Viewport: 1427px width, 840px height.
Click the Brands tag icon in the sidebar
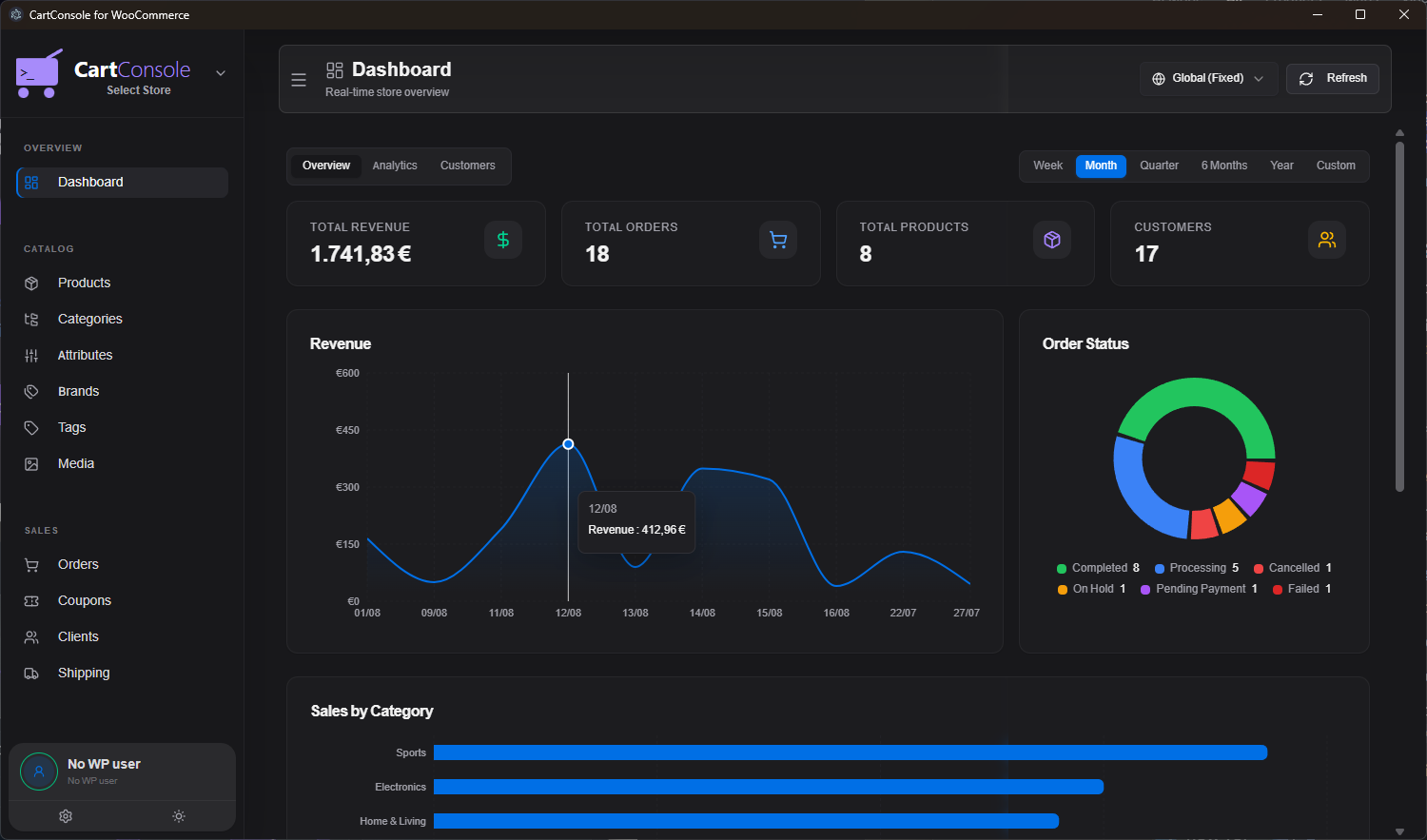(x=31, y=392)
